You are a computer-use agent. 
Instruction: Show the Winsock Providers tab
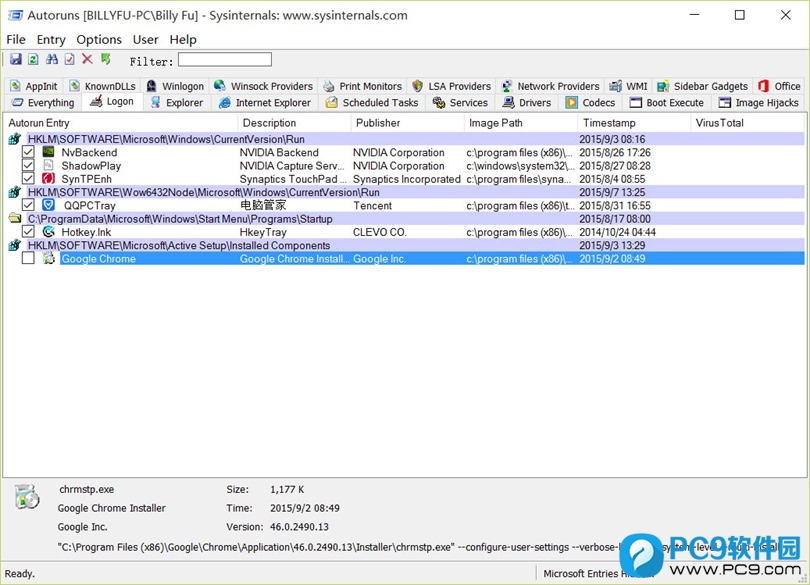[264, 86]
